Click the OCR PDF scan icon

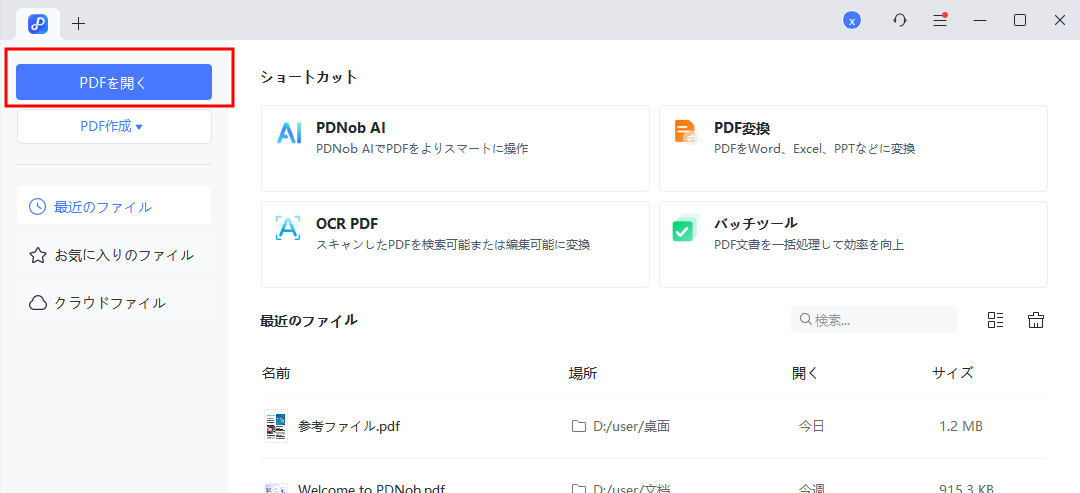pyautogui.click(x=288, y=228)
